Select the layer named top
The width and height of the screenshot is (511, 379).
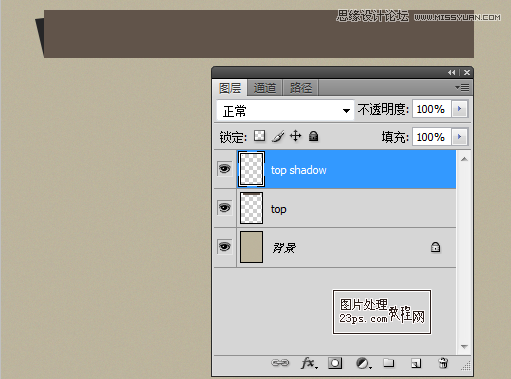coord(278,209)
